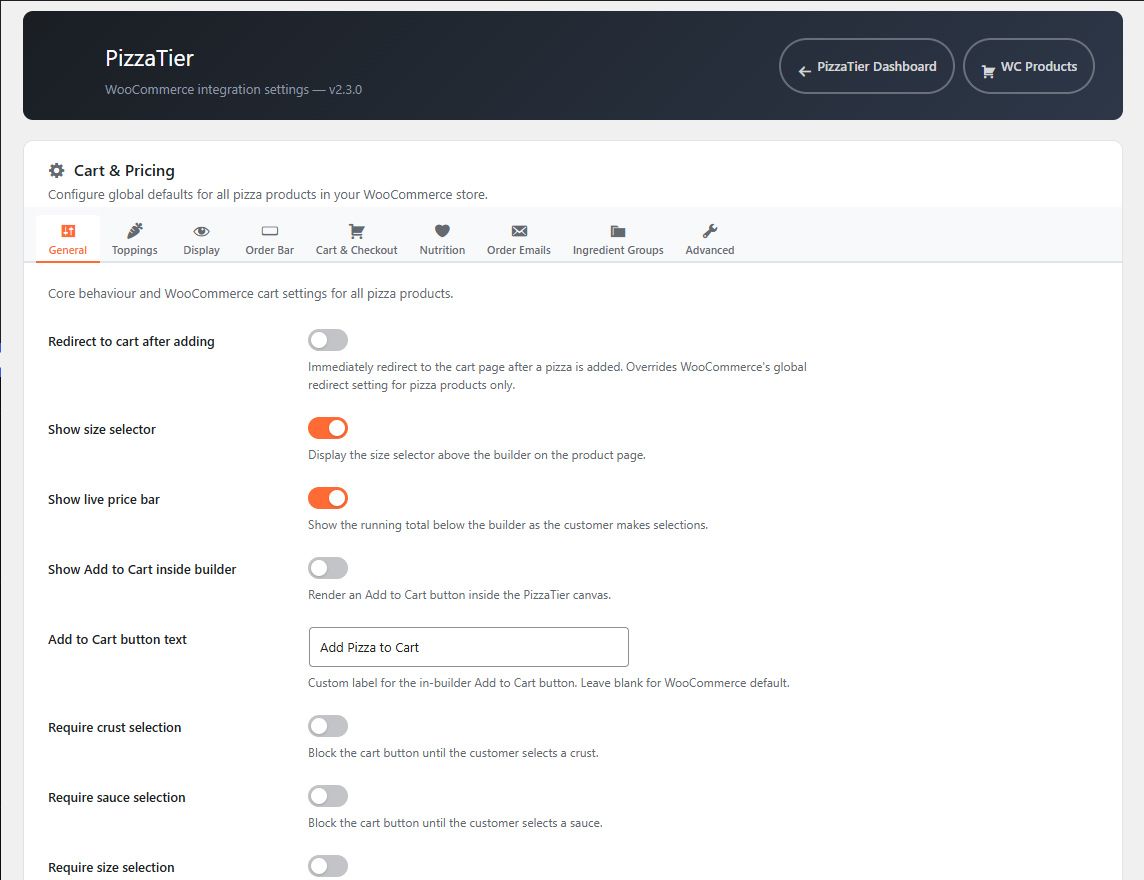
Task: Go back to PizzaTier Dashboard
Action: [x=867, y=66]
